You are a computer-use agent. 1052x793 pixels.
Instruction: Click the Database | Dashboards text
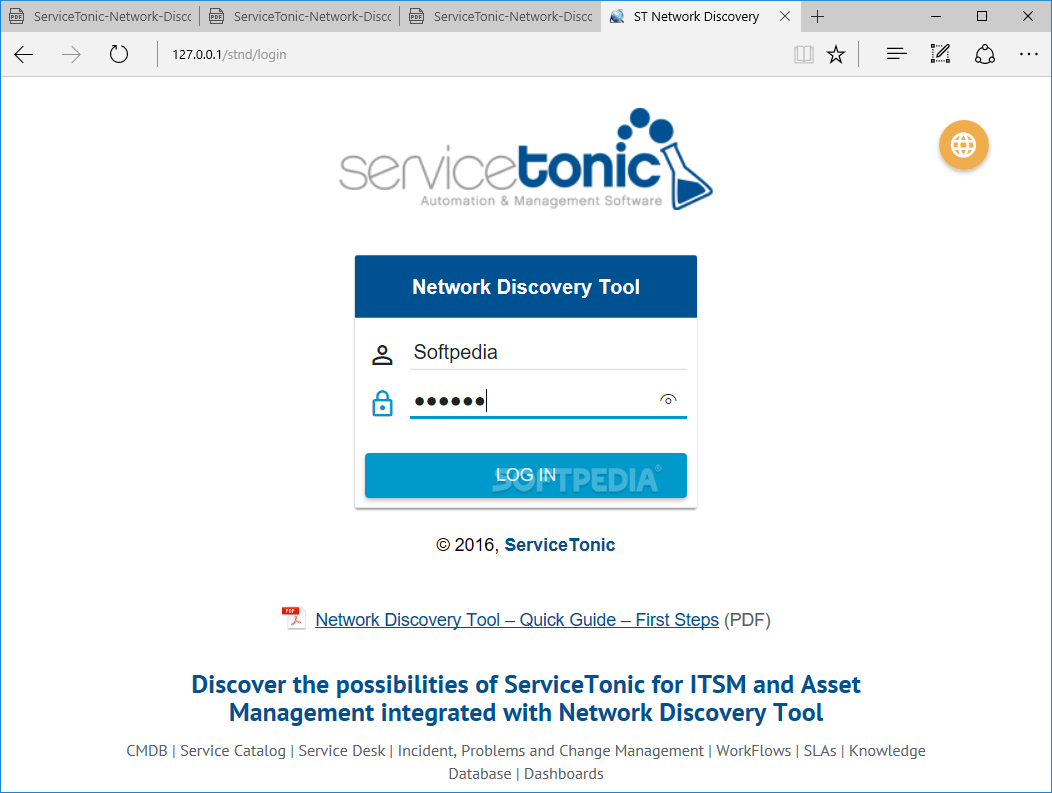pos(526,774)
